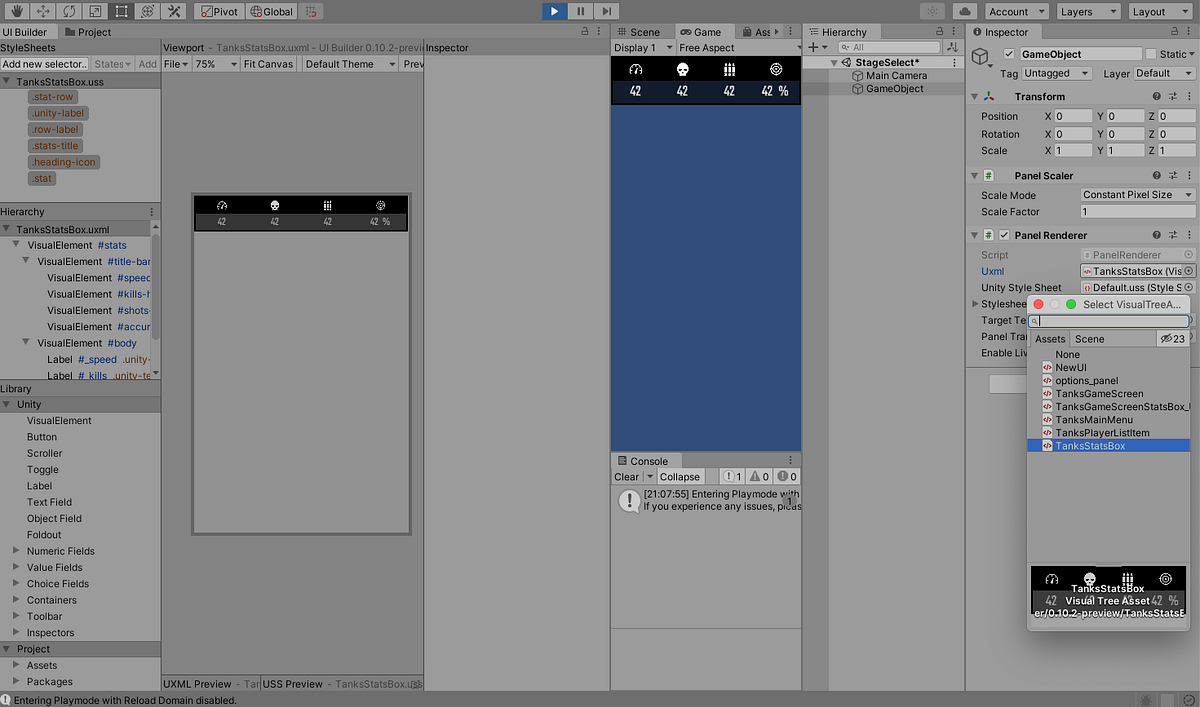
Task: Step one frame forward
Action: pos(606,11)
